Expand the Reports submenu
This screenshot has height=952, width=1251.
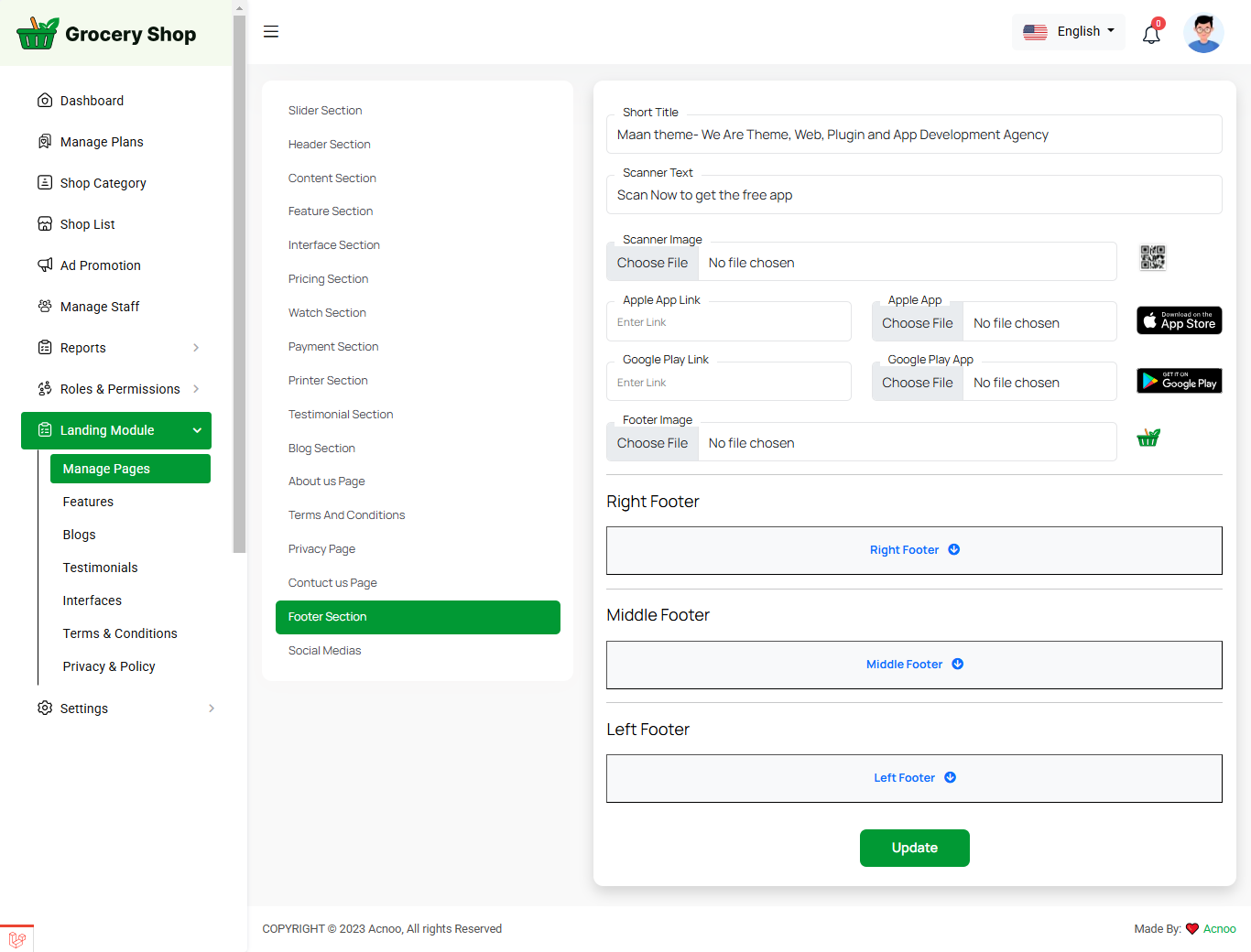click(x=196, y=348)
